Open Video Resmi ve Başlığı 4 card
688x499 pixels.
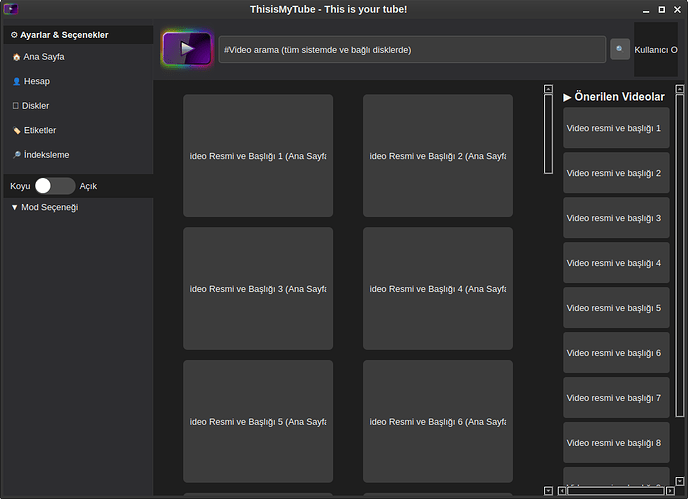coord(438,289)
